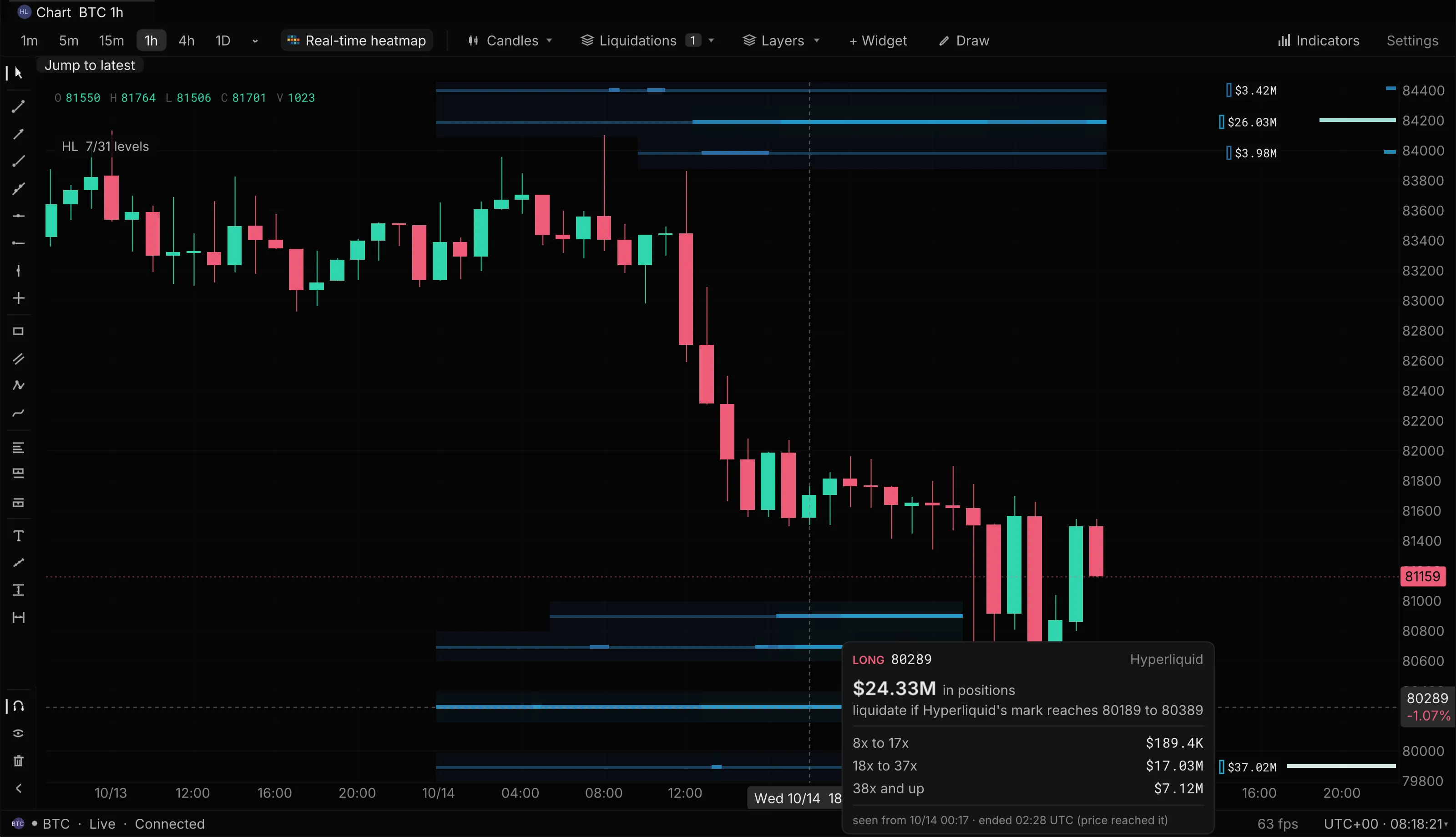Select the trend line drawing tool
This screenshot has height=837, width=1456.
[x=18, y=106]
